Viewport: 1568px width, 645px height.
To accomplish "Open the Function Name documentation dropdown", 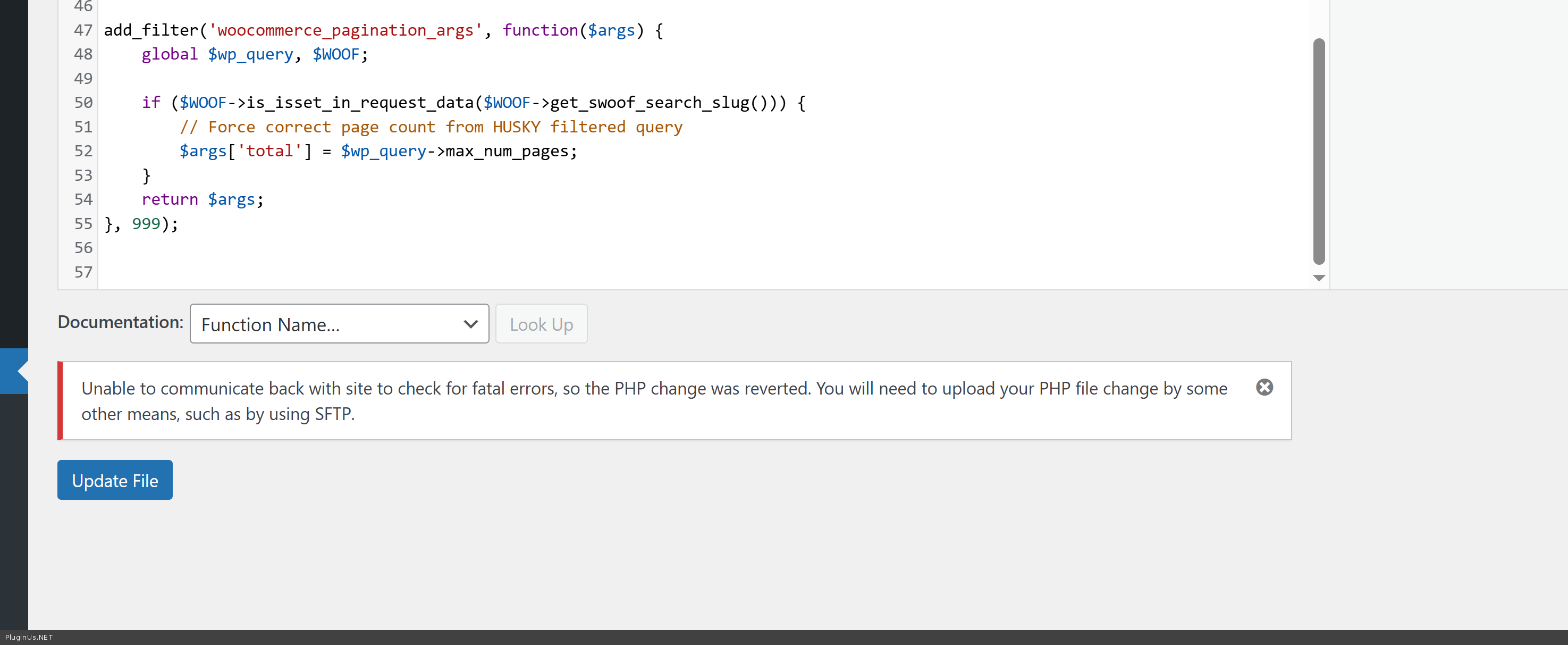I will point(339,324).
